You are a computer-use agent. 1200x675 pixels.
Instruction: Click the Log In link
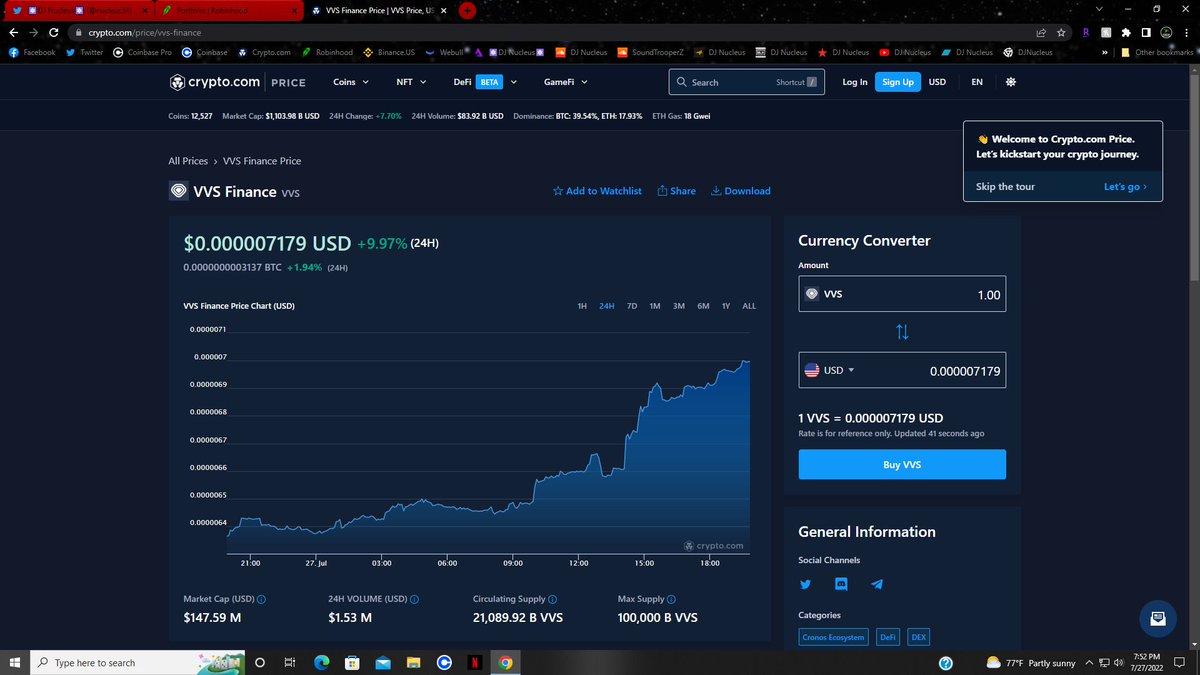[855, 82]
